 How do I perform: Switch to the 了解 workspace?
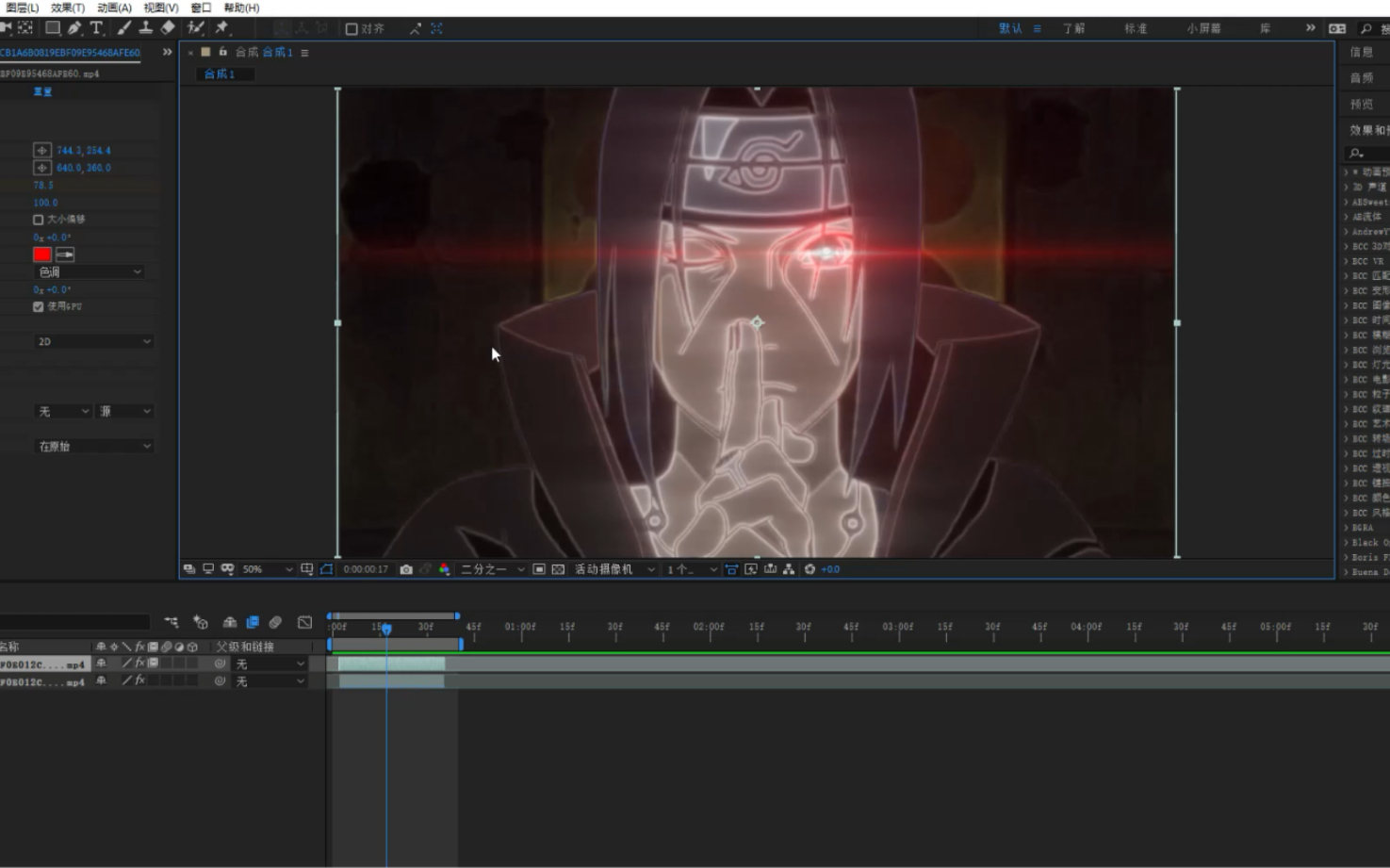tap(1073, 28)
